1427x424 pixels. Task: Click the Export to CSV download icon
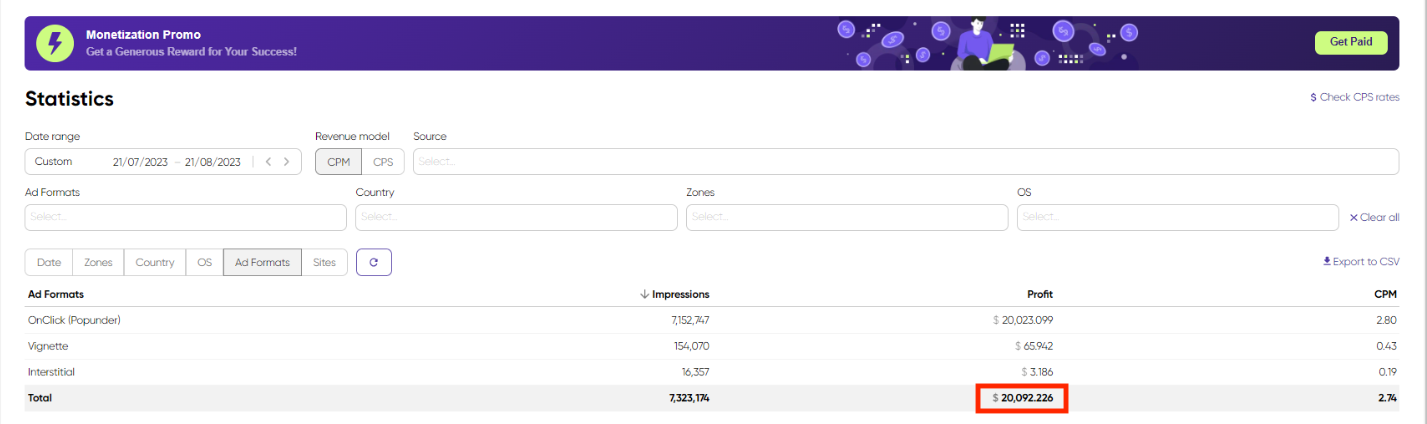pyautogui.click(x=1327, y=262)
